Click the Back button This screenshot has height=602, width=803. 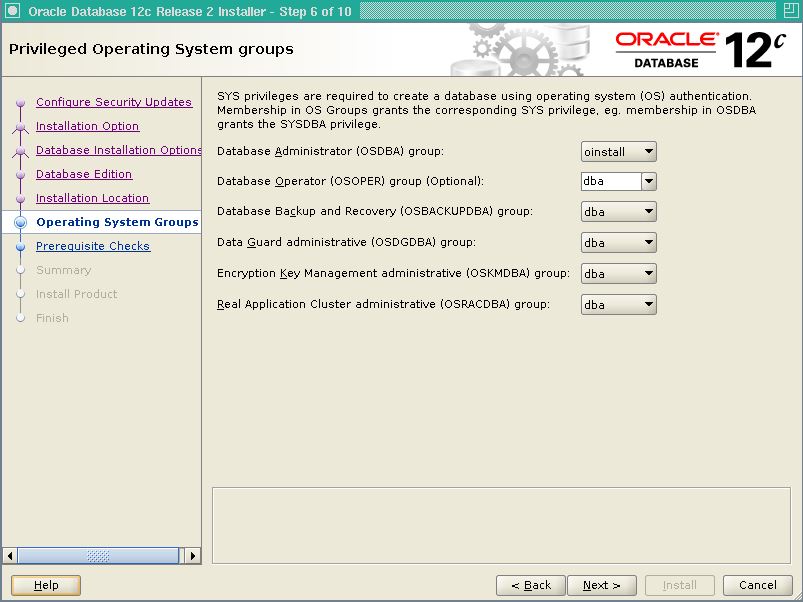(531, 585)
